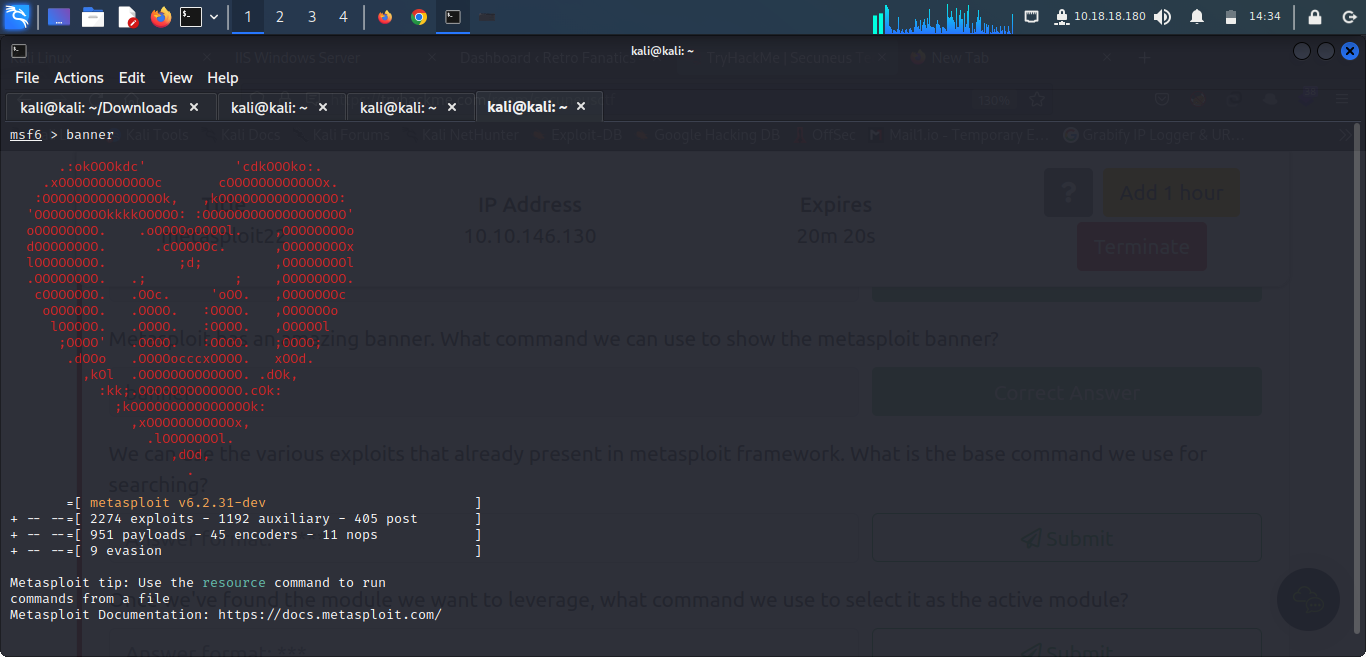Open the volume speaker control
Screen dimensions: 1366x657
click(x=1163, y=17)
